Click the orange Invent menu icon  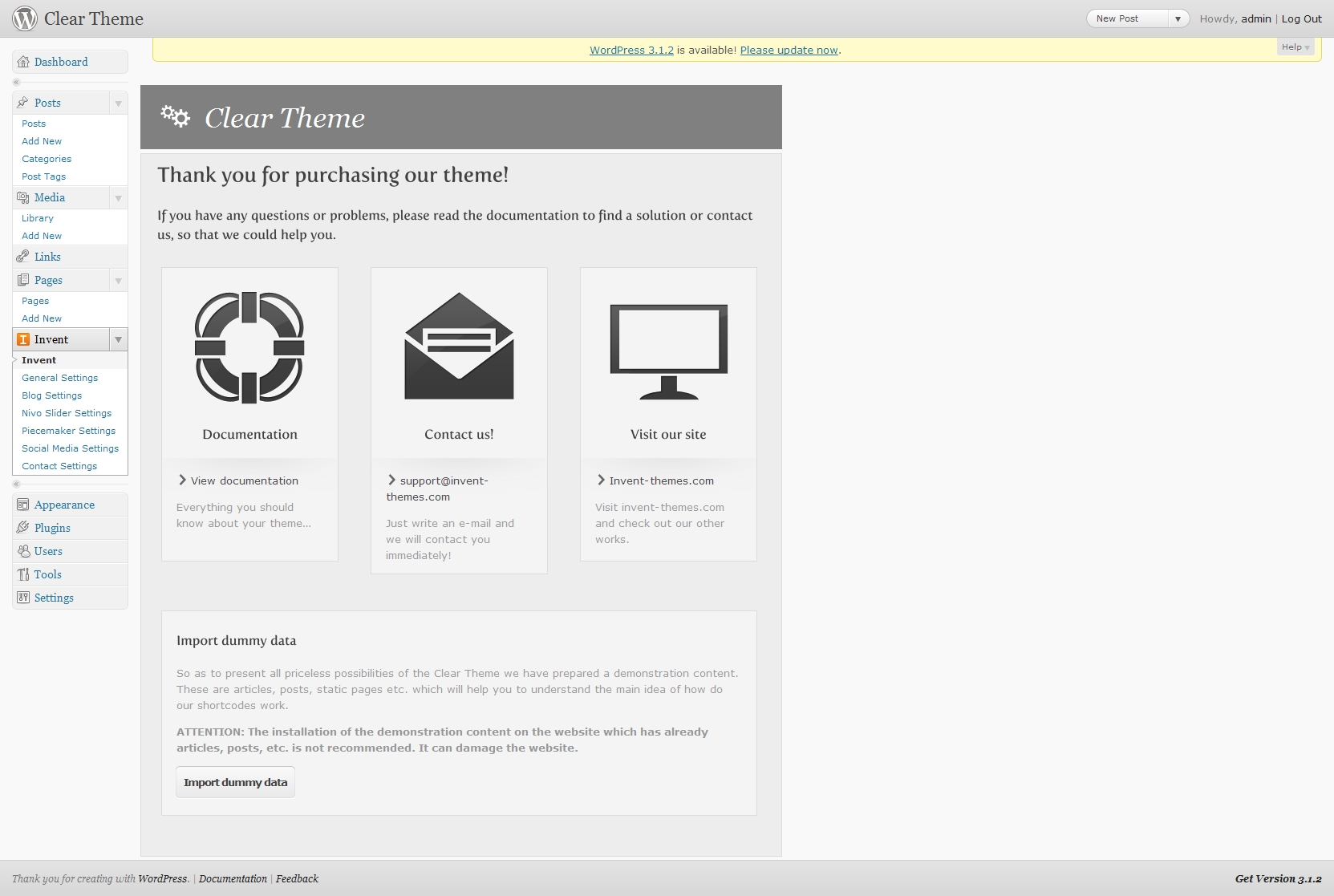[23, 339]
